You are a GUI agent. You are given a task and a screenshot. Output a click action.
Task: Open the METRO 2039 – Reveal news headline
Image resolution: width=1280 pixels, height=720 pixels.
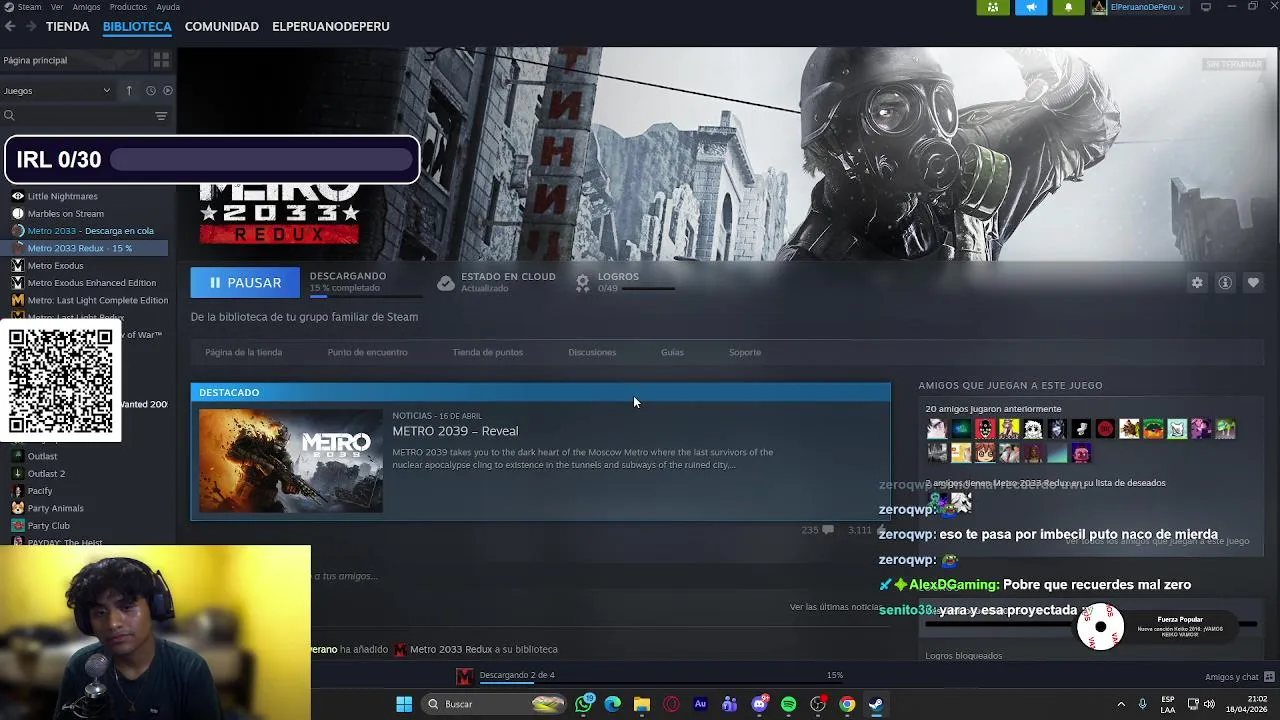455,431
